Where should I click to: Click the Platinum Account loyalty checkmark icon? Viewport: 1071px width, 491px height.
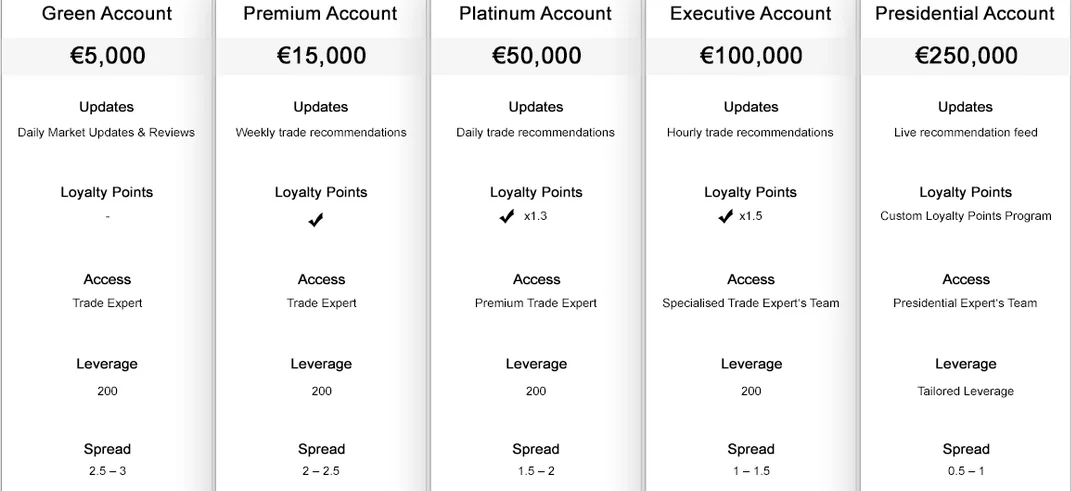coord(506,216)
